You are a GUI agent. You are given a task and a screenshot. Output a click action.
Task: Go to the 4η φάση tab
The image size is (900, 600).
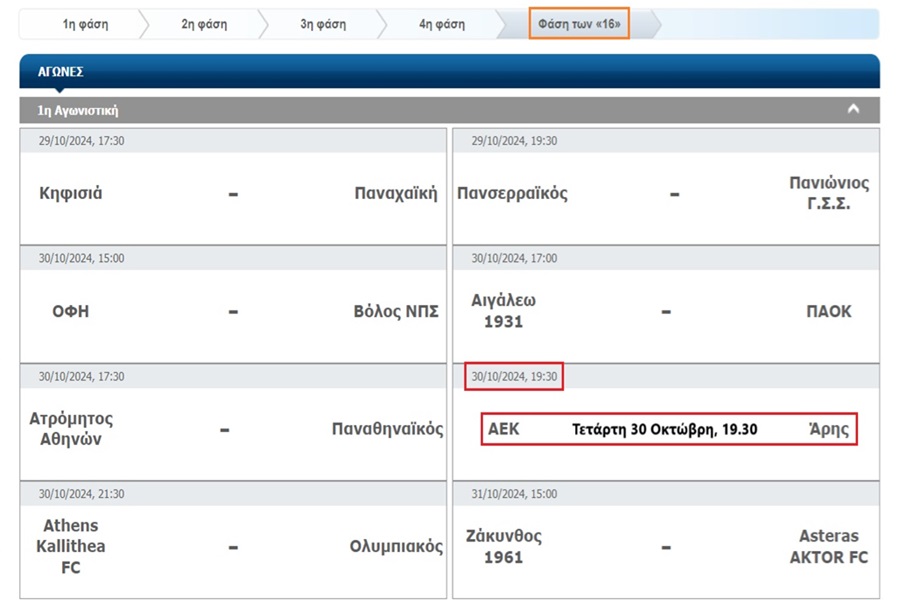[x=441, y=24]
